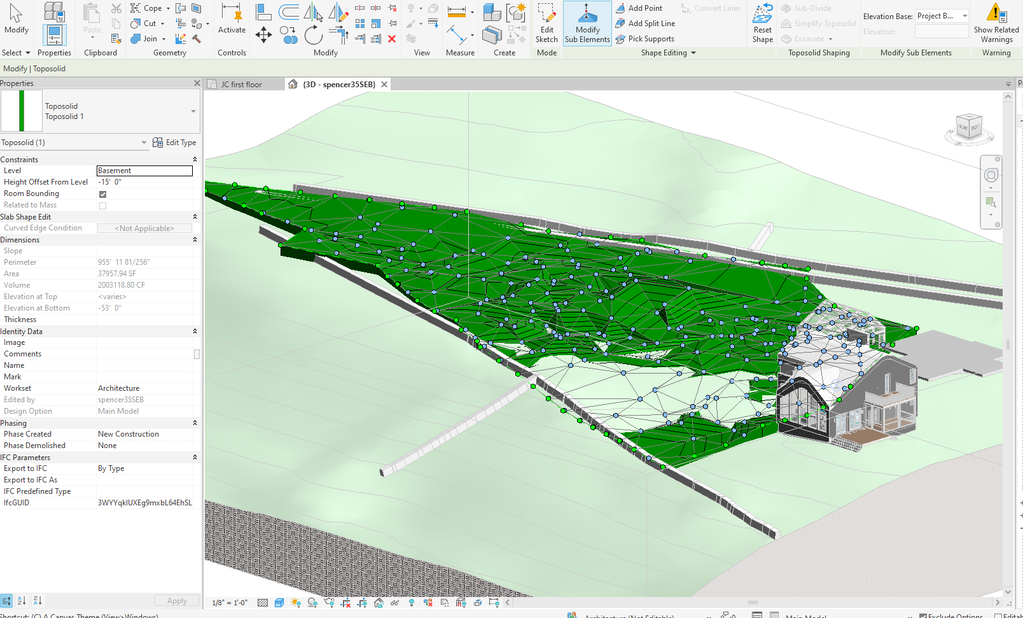The height and width of the screenshot is (618, 1023).
Task: Click the Aligned Dimension measure icon
Action: click(x=457, y=35)
